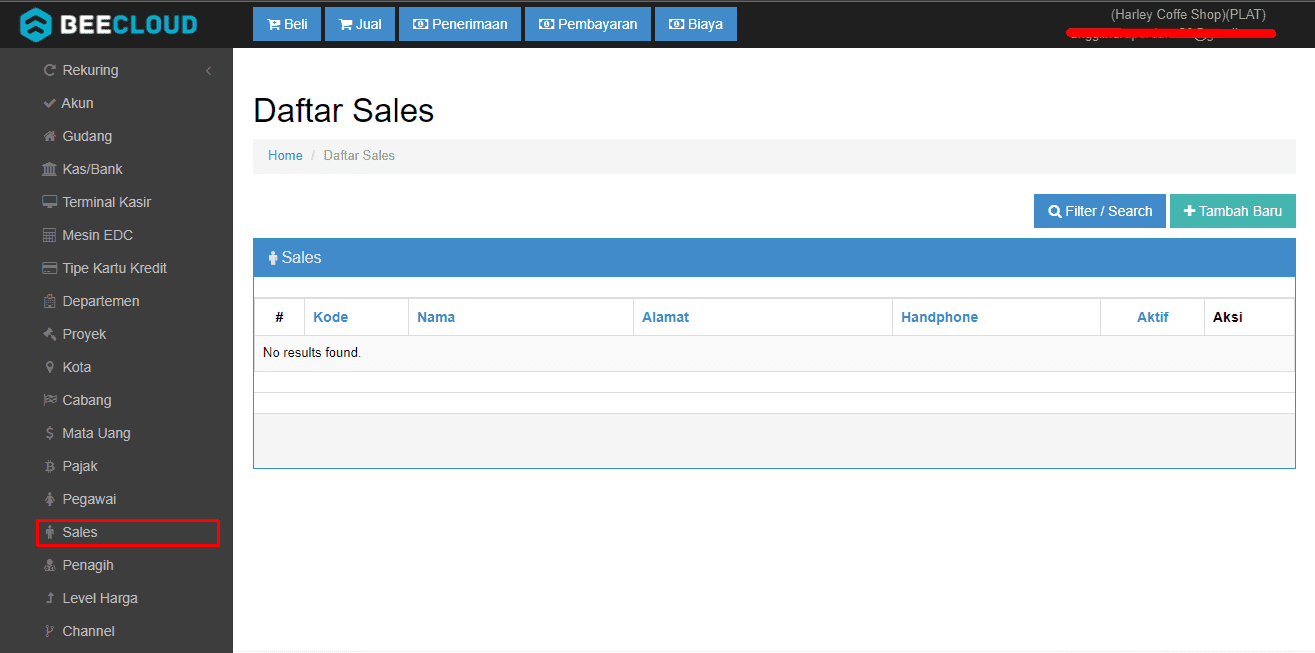Click the Mata Uang dollar icon
This screenshot has height=653, width=1315.
50,433
